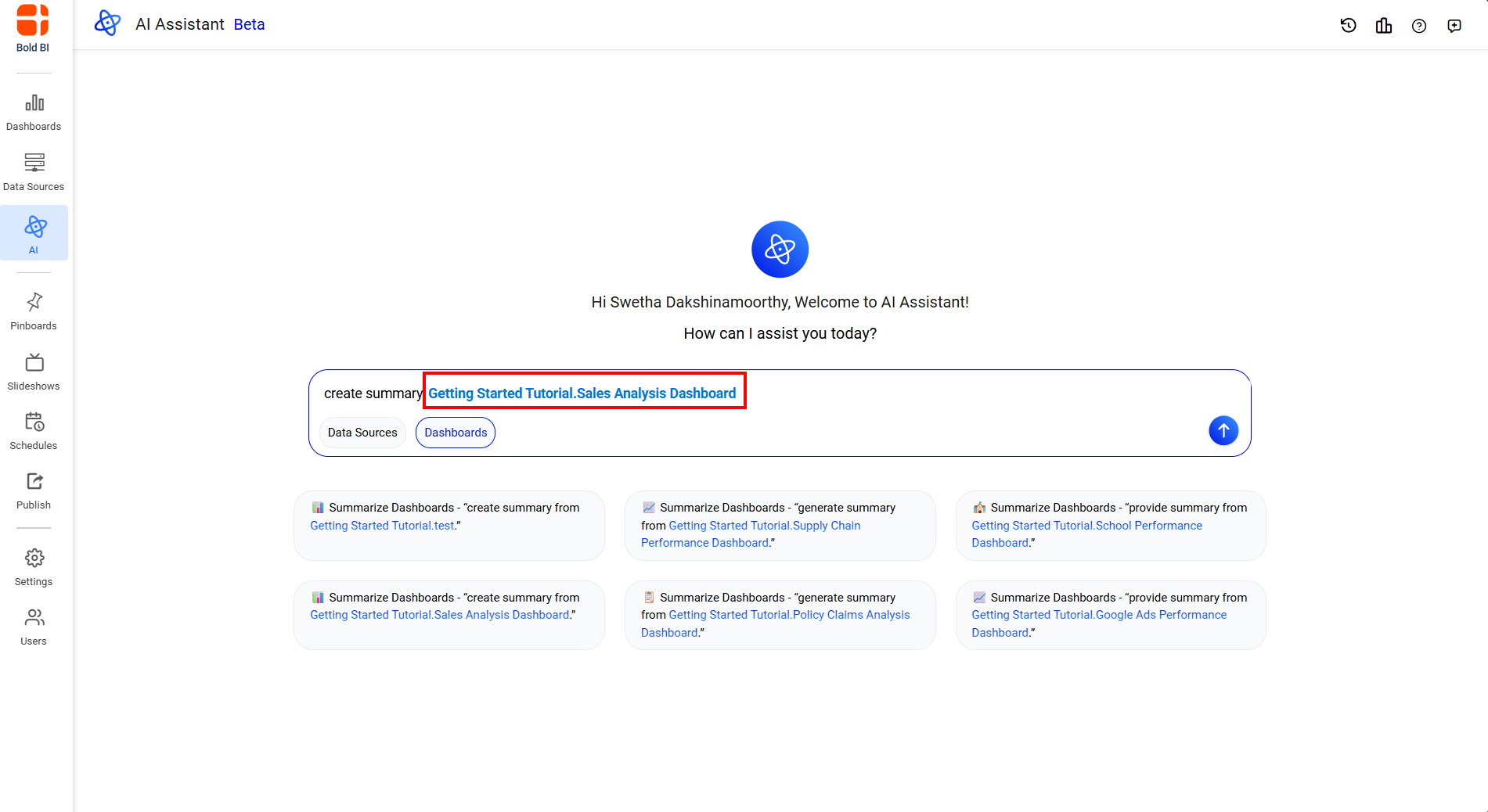Viewport: 1488px width, 812px height.
Task: Go to Pinboards in the sidebar
Action: point(34,311)
